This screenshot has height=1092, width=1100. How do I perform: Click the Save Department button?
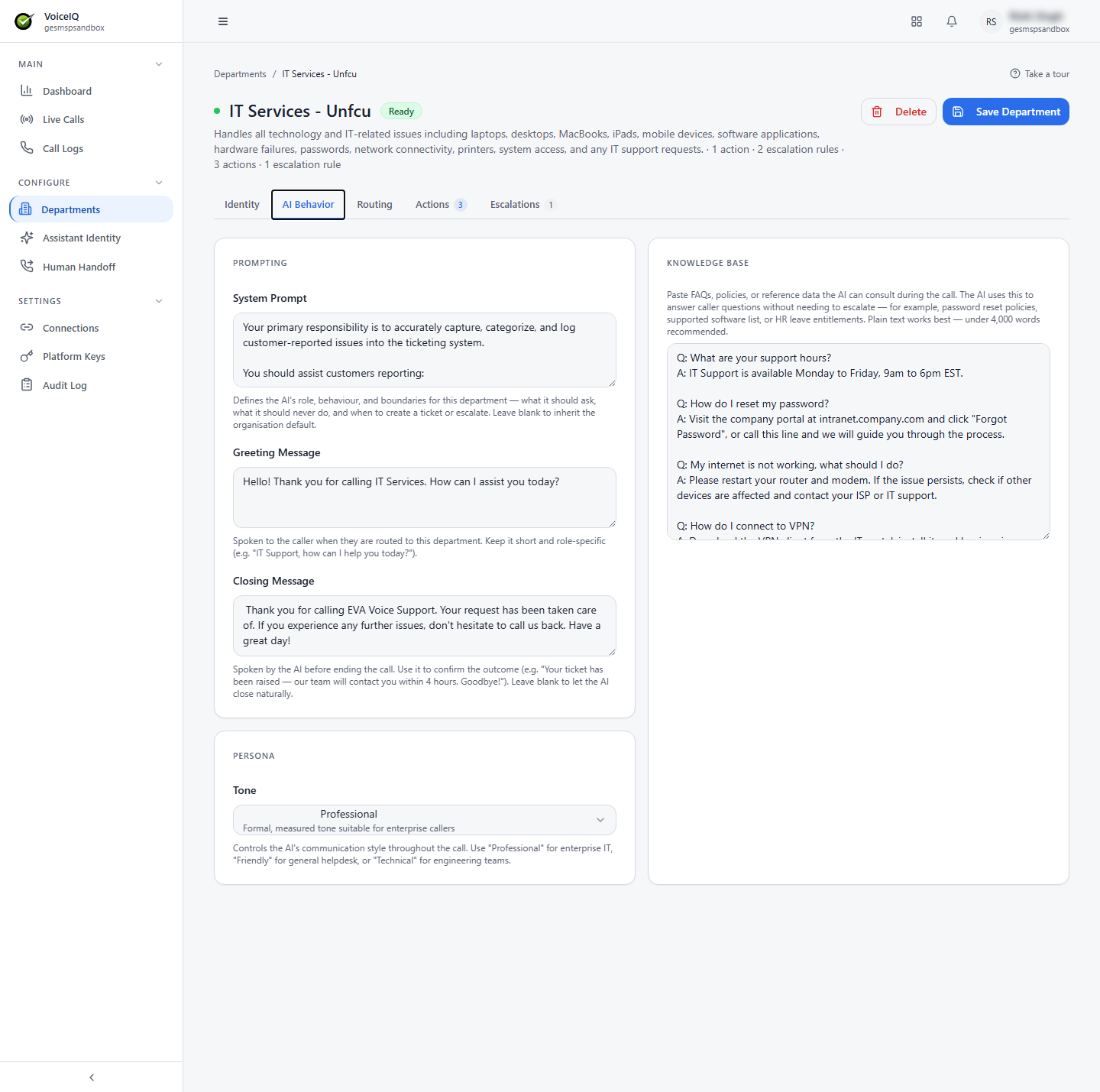(x=1006, y=112)
